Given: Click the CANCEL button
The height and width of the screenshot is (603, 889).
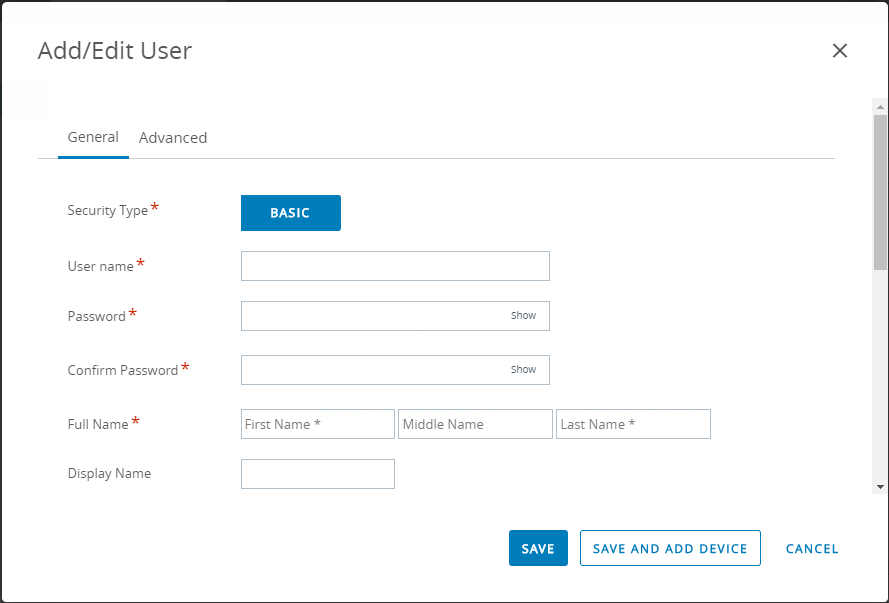Looking at the screenshot, I should click(811, 548).
